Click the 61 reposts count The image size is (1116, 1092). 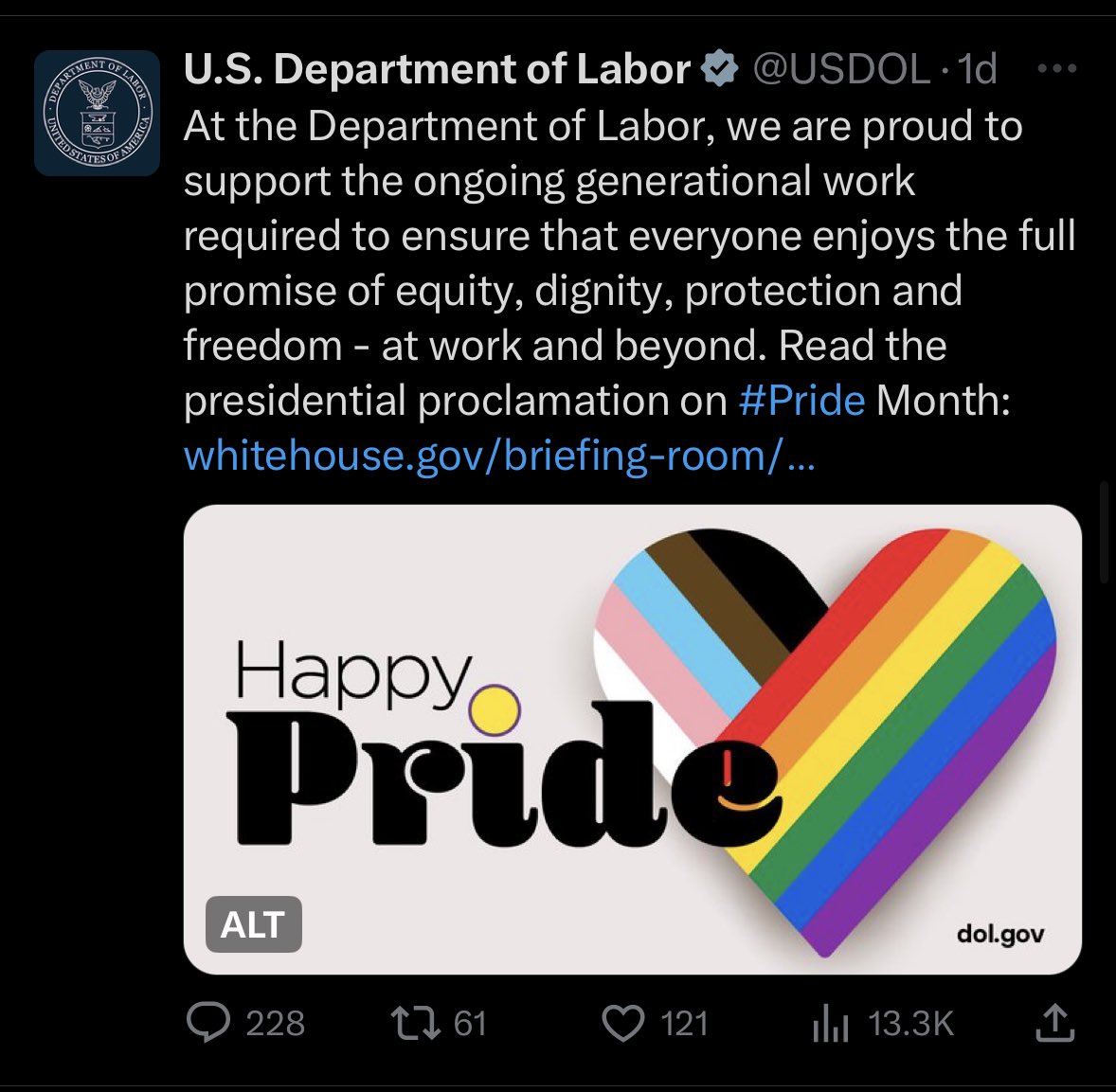[x=470, y=1024]
